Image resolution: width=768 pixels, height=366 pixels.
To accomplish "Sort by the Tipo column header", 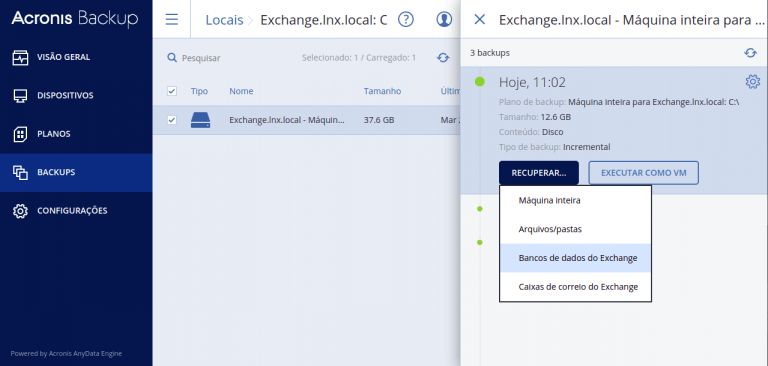I will [x=199, y=91].
